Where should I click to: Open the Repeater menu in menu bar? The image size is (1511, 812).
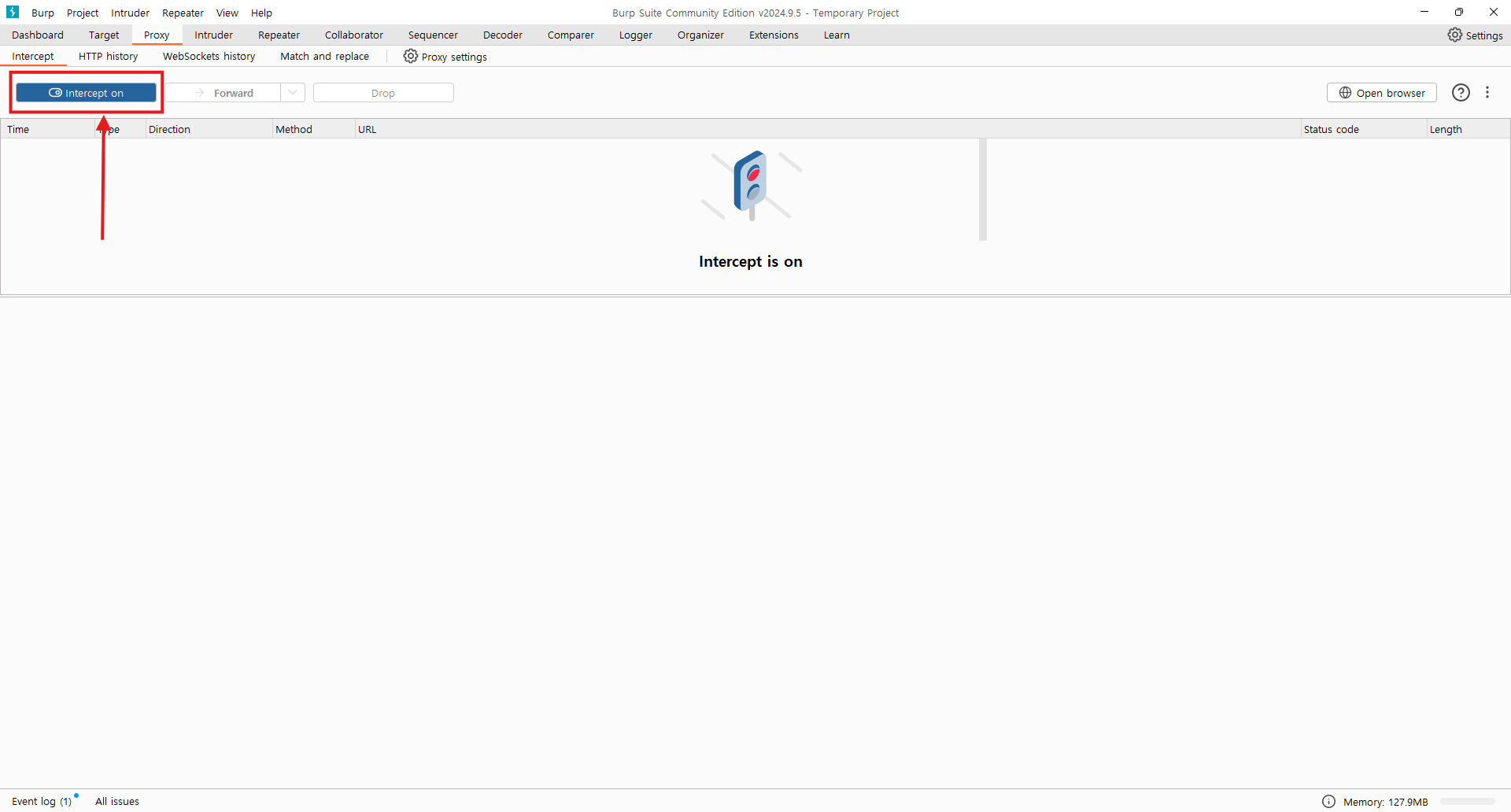point(183,13)
